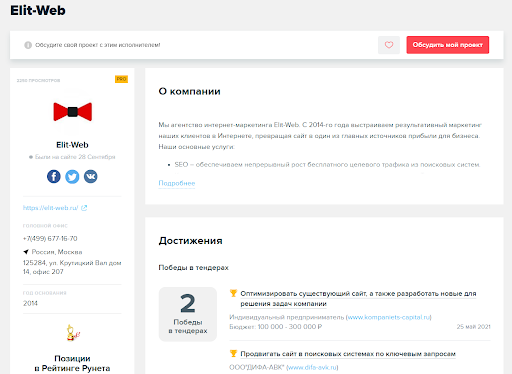Click the '25 мая 2021' tender date
The height and width of the screenshot is (374, 512).
tap(473, 327)
